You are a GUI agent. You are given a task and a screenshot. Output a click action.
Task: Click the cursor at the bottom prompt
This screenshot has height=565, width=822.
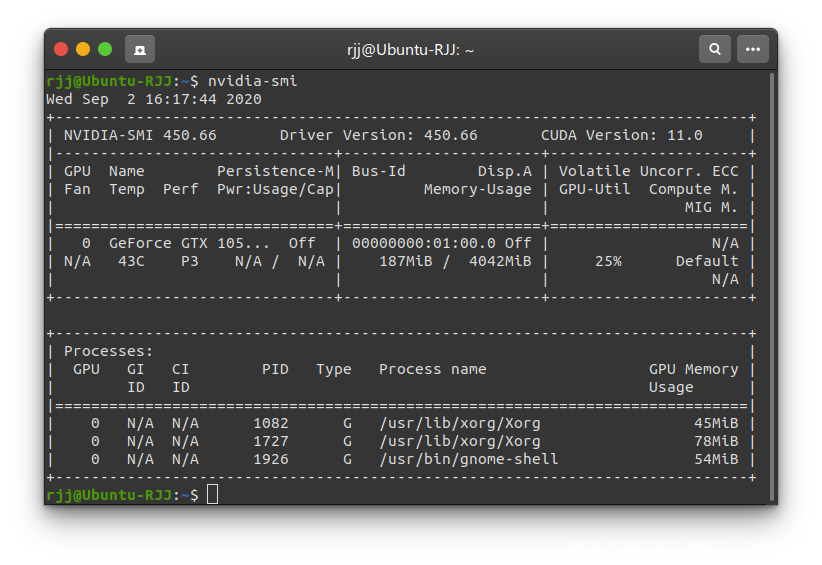(212, 494)
